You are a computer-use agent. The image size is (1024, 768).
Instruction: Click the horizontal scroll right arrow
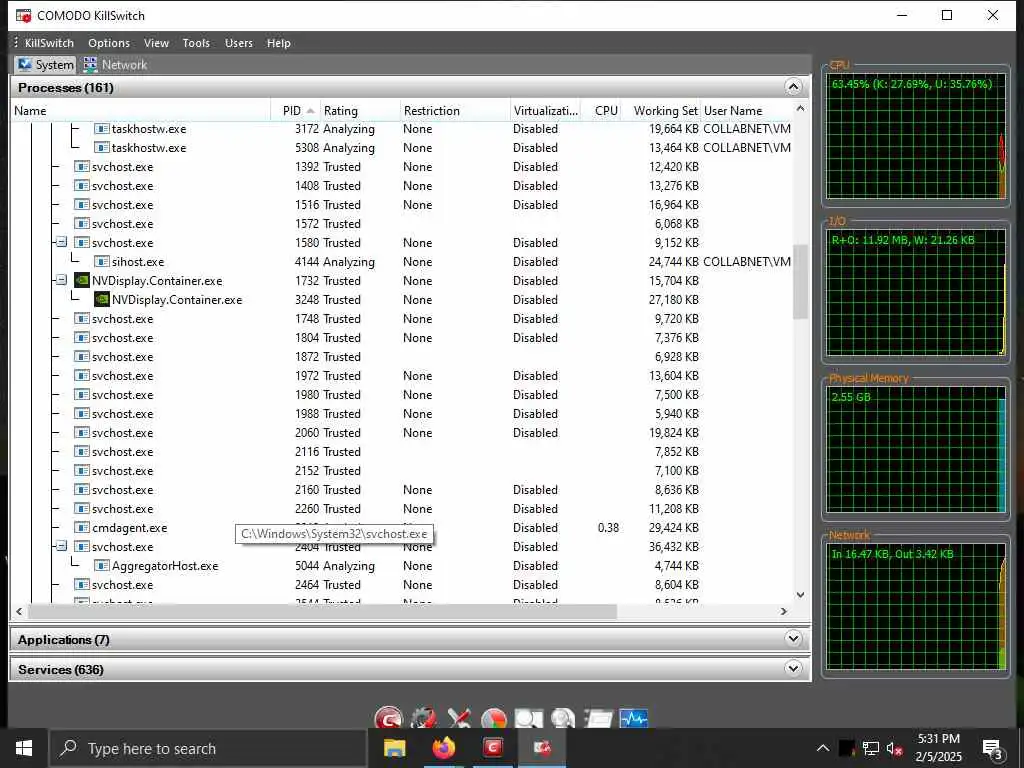(x=784, y=611)
